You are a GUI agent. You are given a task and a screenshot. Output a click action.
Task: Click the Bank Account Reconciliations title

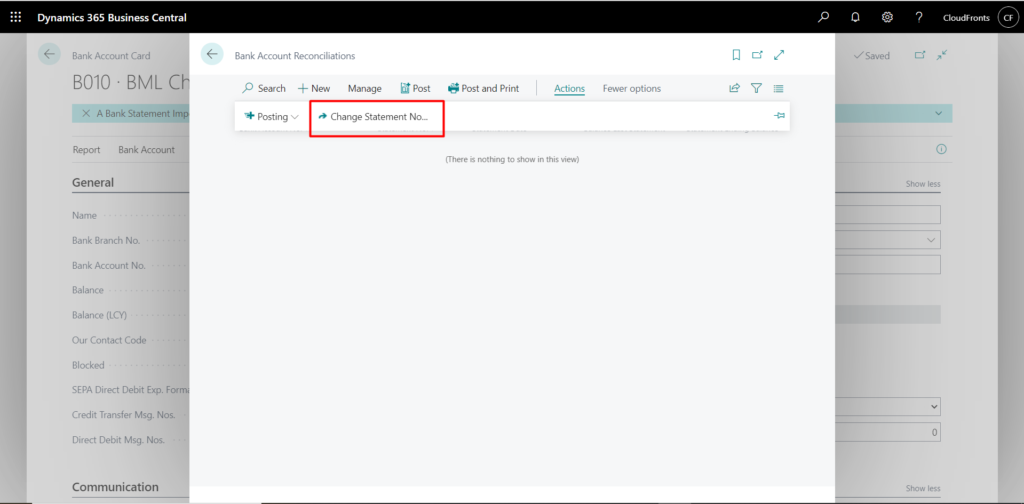(295, 55)
